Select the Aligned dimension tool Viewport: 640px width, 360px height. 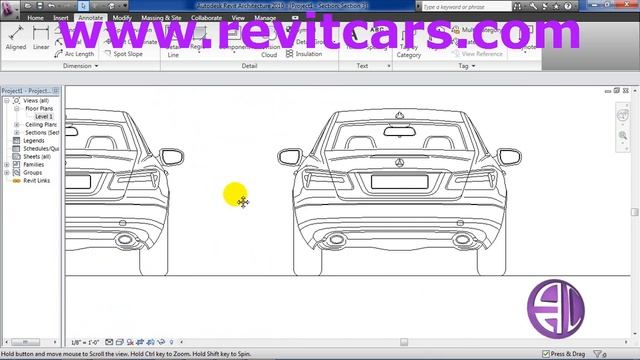16,38
